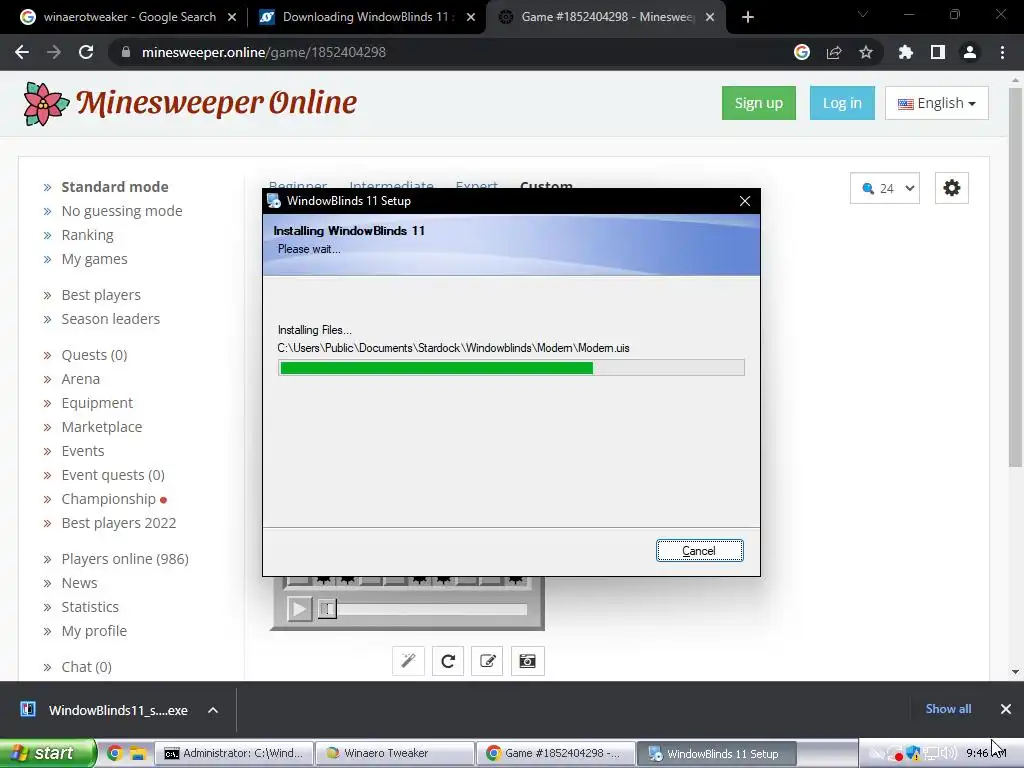Click the replay progress slider handle
This screenshot has height=768, width=1024.
click(x=327, y=609)
